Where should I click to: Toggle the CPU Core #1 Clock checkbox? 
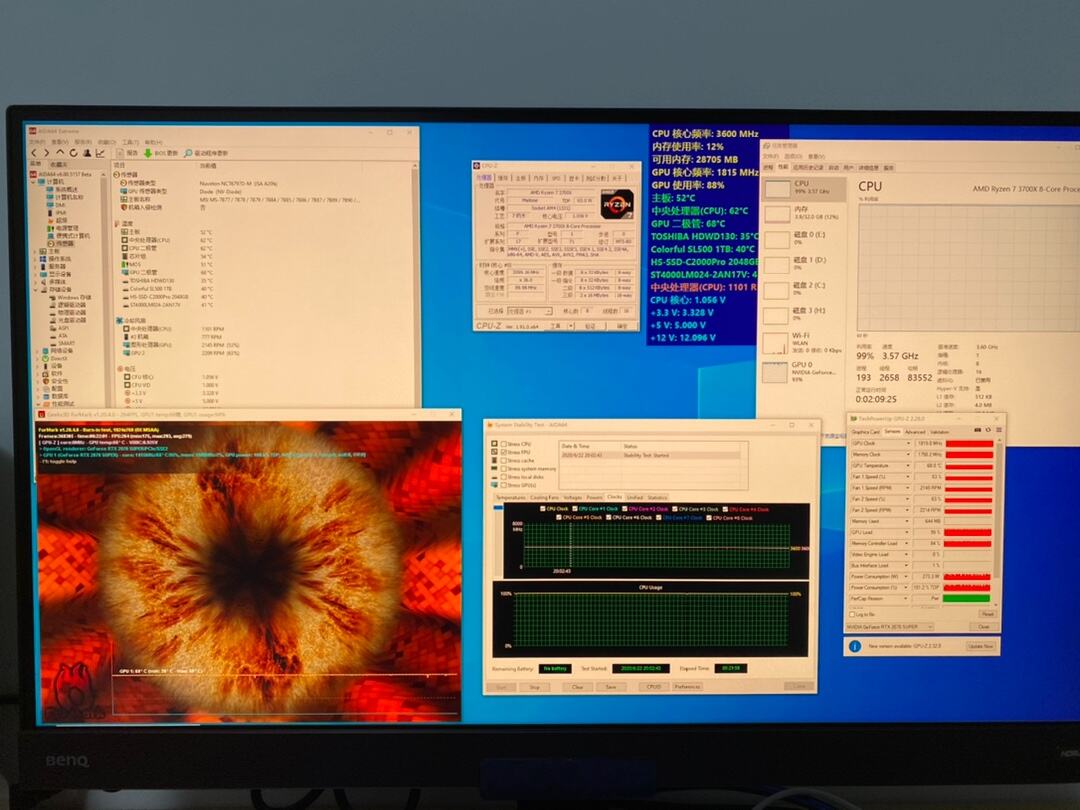(574, 509)
